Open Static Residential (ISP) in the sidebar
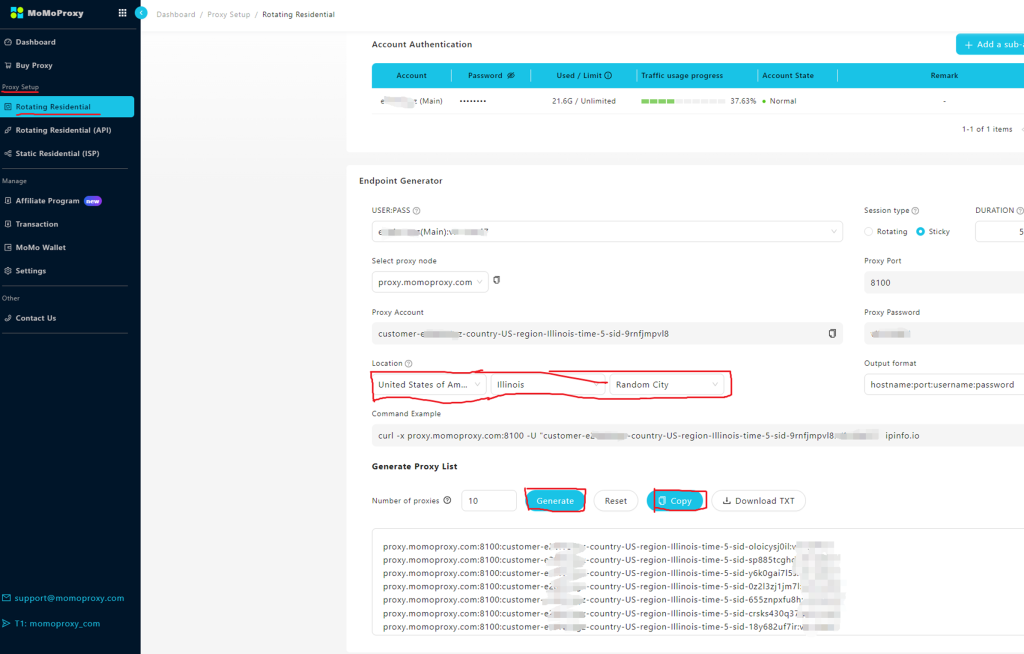1024x654 pixels. point(57,153)
